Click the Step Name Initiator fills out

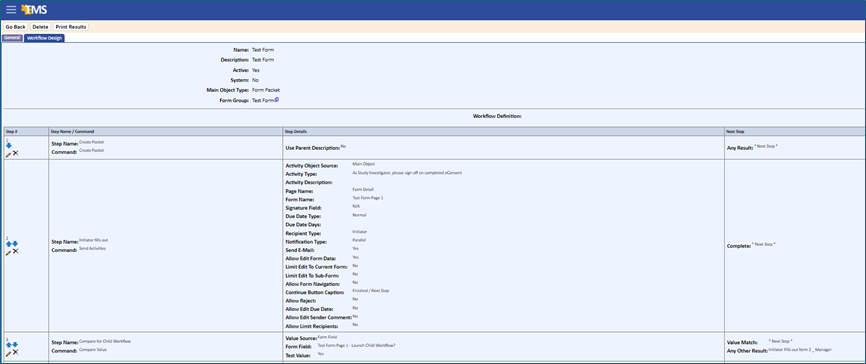tap(93, 240)
